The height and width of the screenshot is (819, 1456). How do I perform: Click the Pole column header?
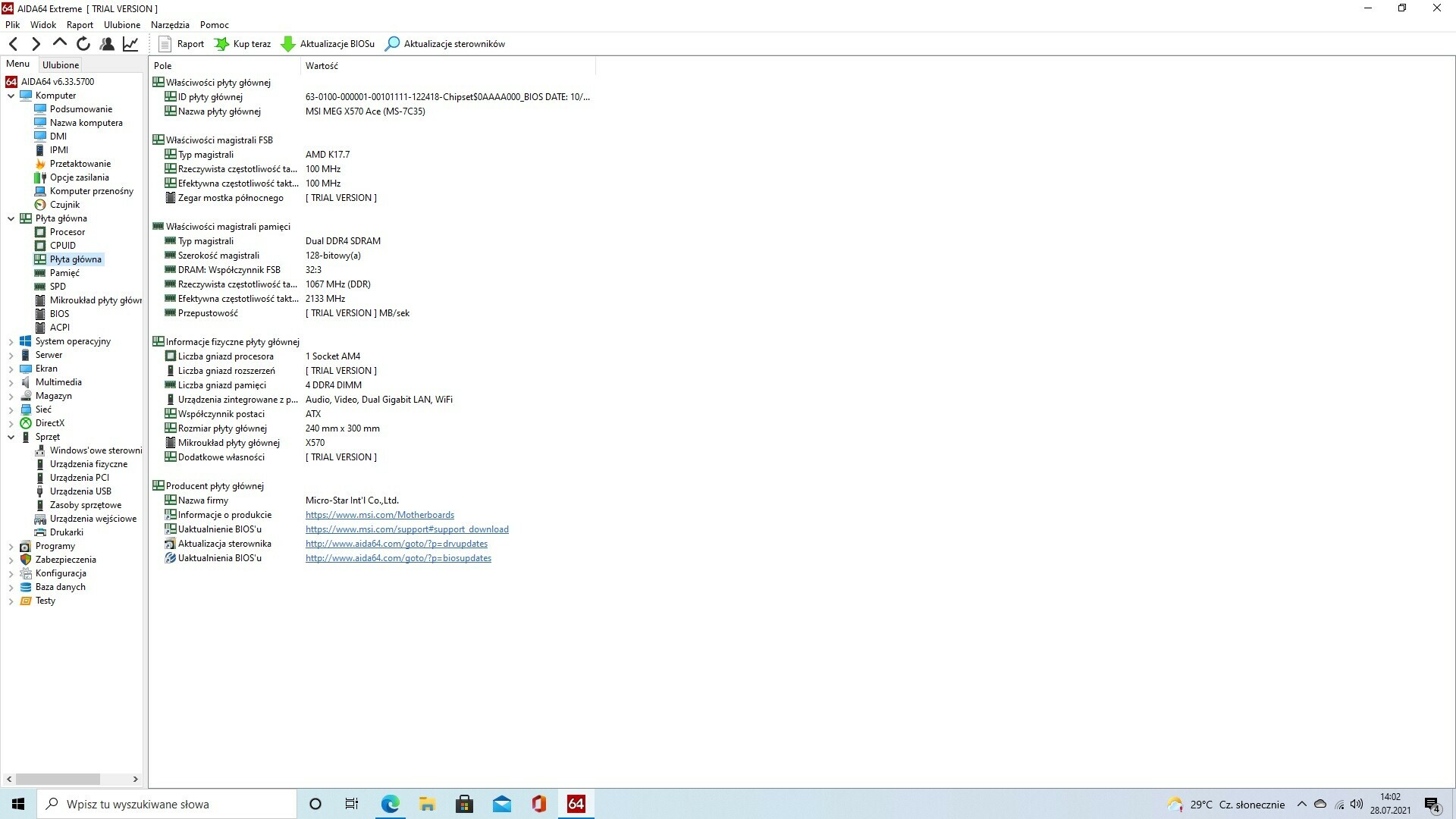click(224, 66)
